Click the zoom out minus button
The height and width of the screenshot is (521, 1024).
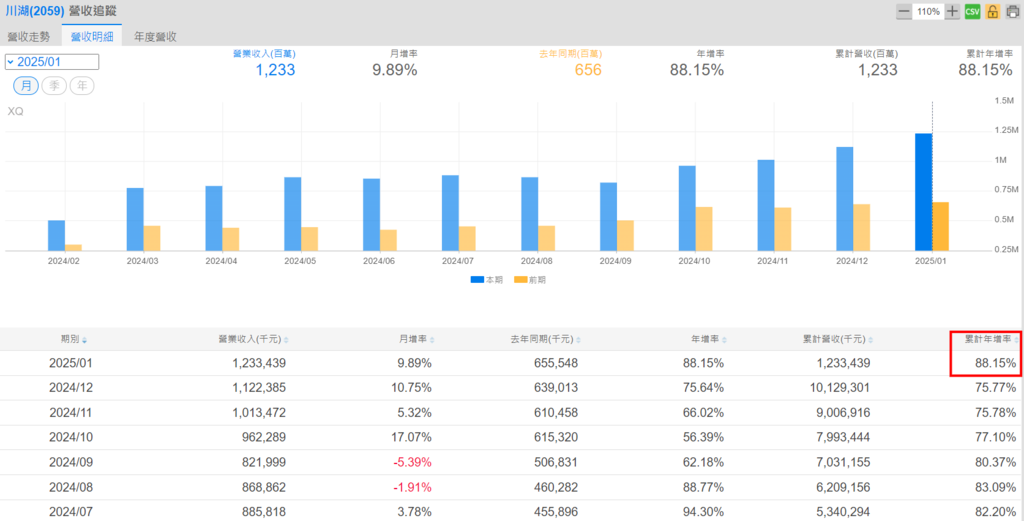pyautogui.click(x=904, y=12)
